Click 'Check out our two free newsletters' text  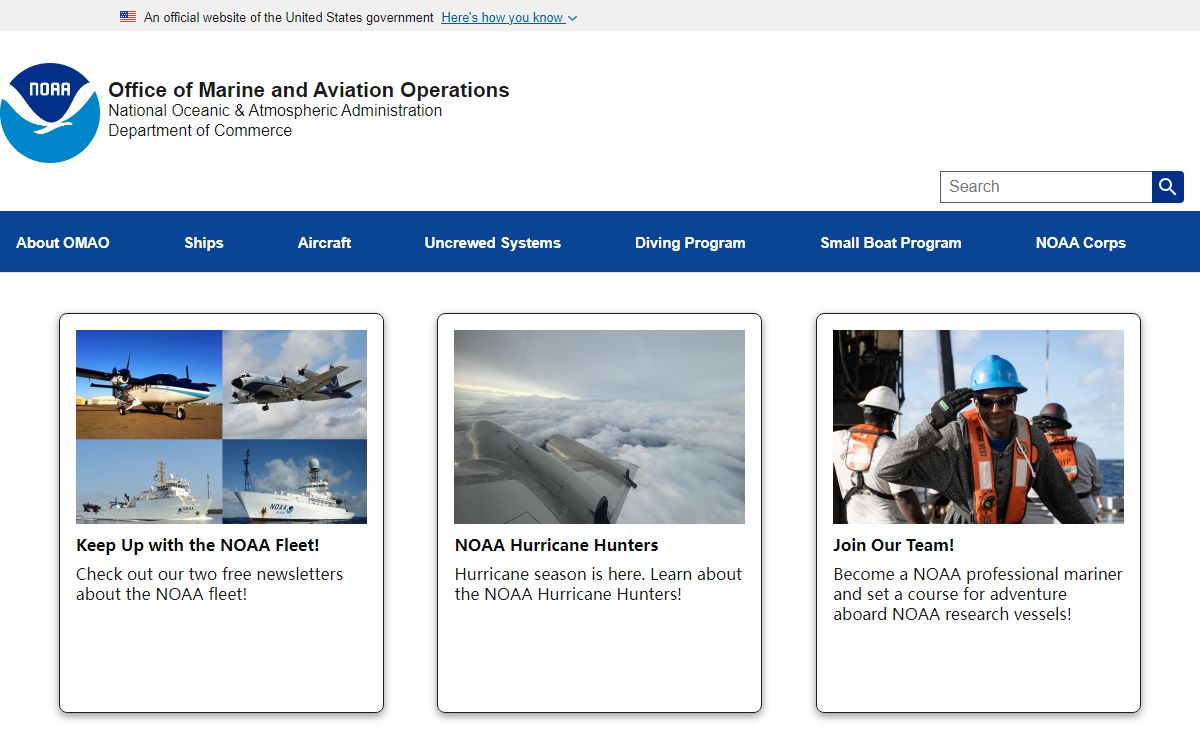tap(209, 584)
